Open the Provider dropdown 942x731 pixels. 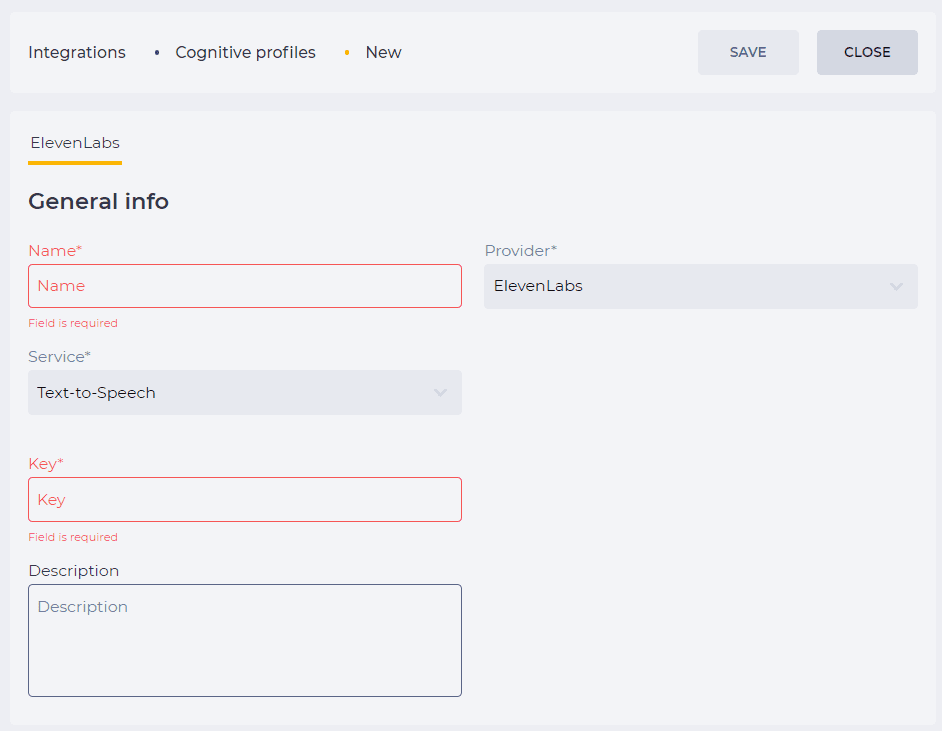(x=701, y=287)
